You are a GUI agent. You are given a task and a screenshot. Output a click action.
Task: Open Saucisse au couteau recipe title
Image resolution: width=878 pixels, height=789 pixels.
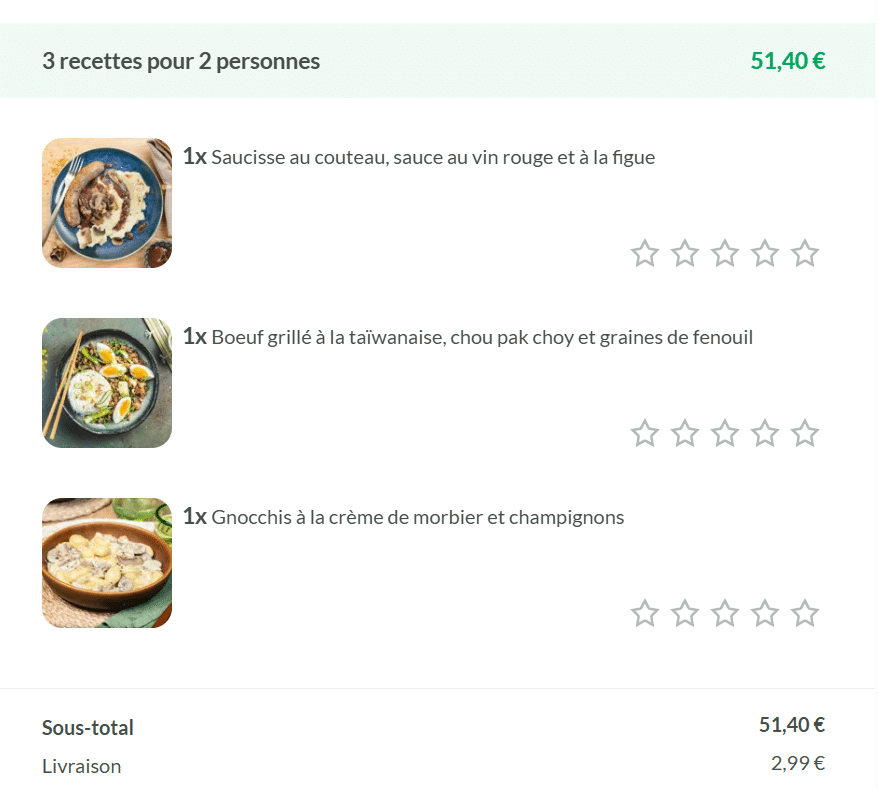click(x=433, y=157)
